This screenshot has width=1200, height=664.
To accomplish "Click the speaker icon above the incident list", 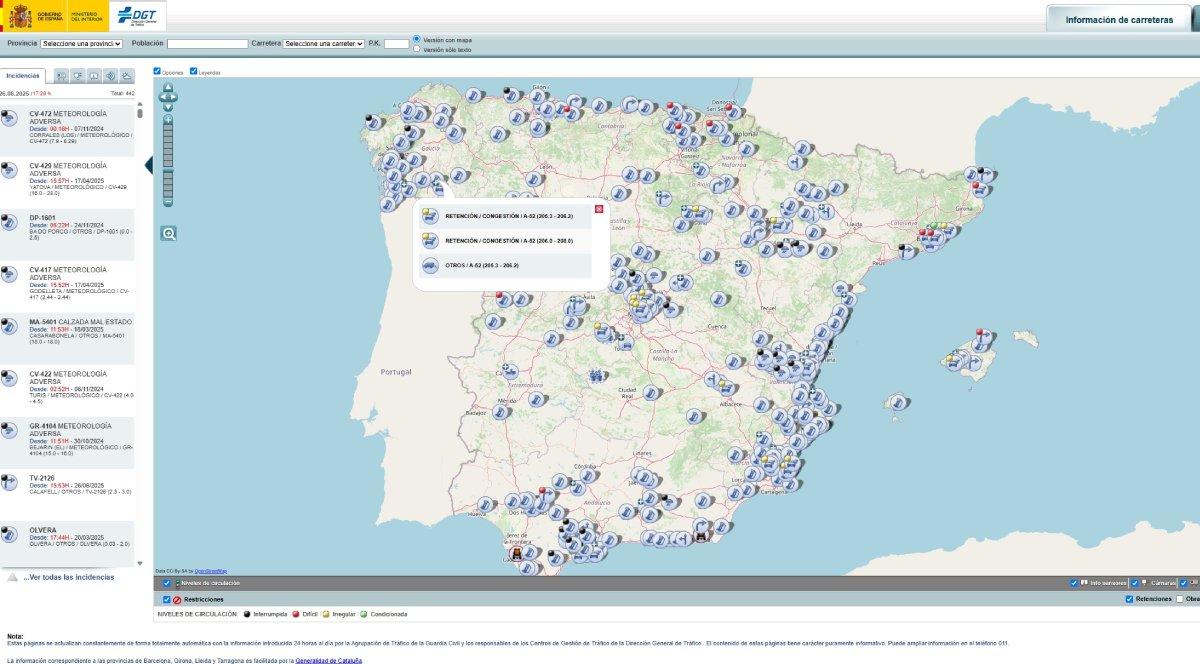I will tap(110, 75).
